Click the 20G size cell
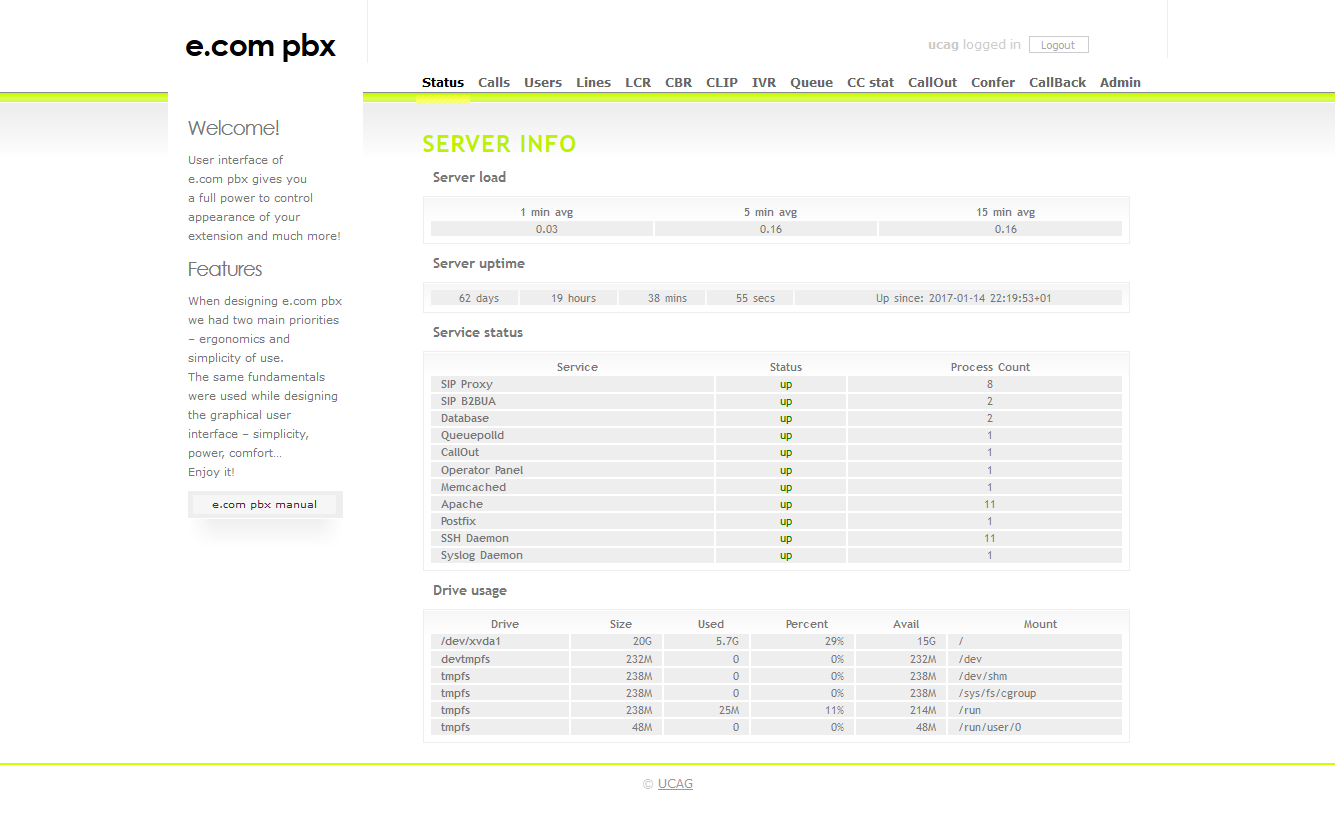1335x837 pixels. coord(617,641)
